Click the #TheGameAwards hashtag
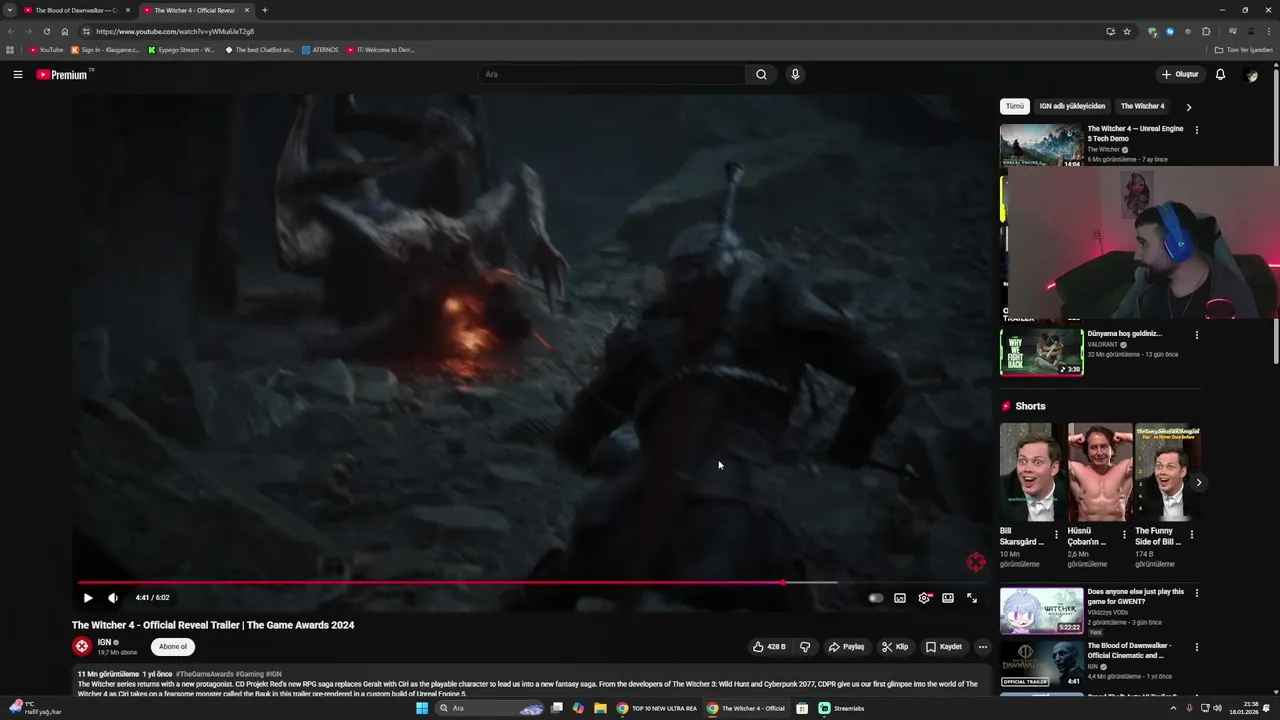The width and height of the screenshot is (1280, 720). point(204,674)
